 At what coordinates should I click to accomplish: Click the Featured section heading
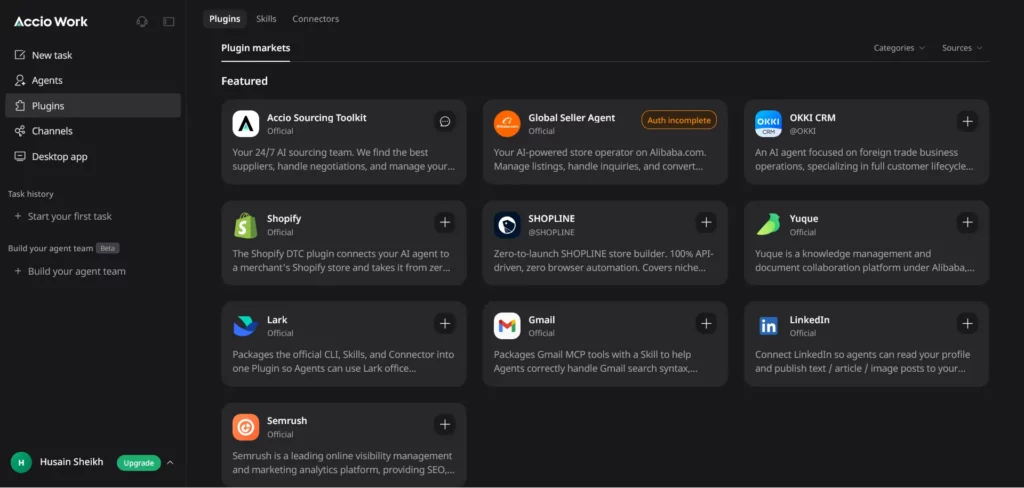pos(244,81)
